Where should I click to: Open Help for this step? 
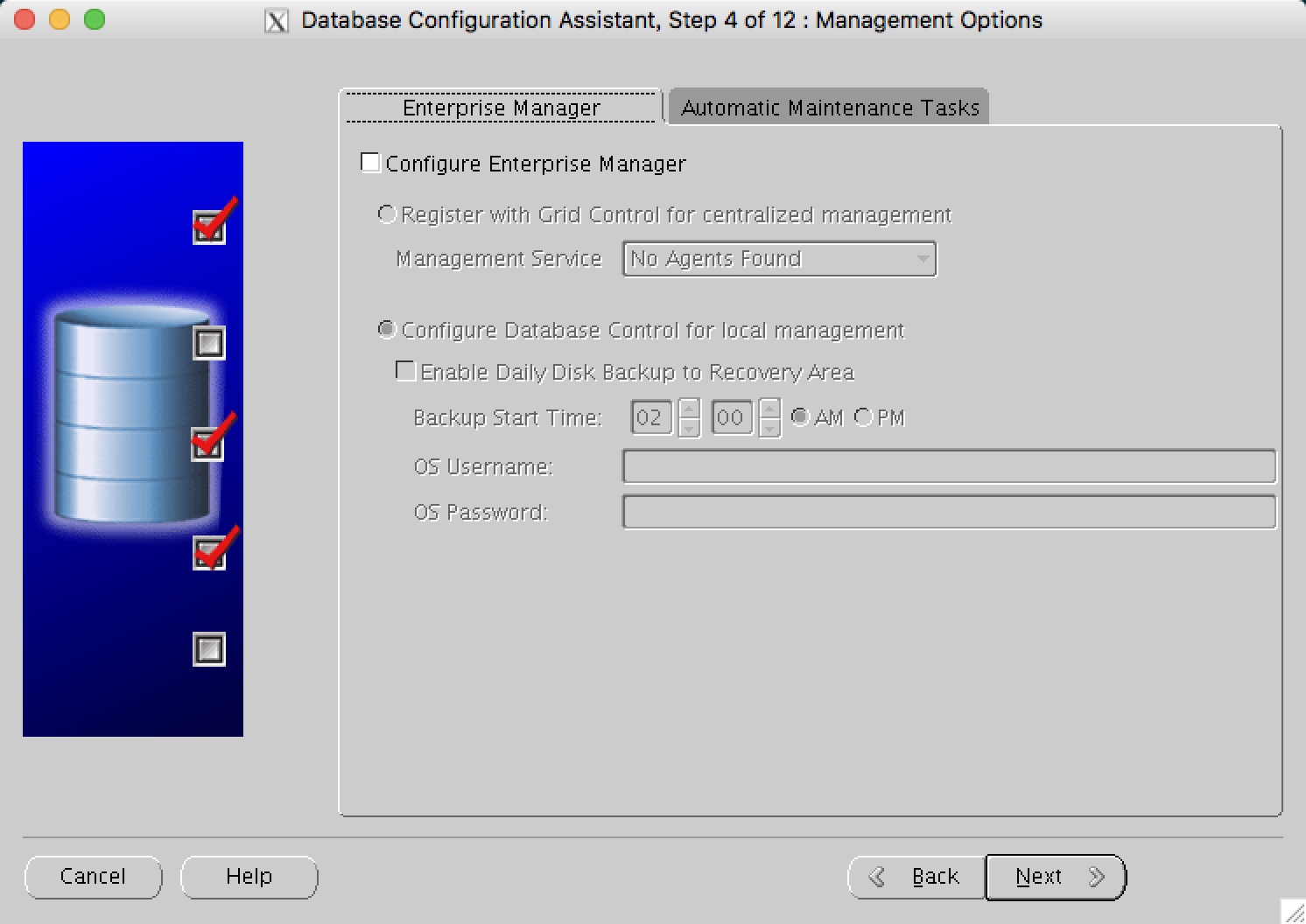pyautogui.click(x=248, y=876)
